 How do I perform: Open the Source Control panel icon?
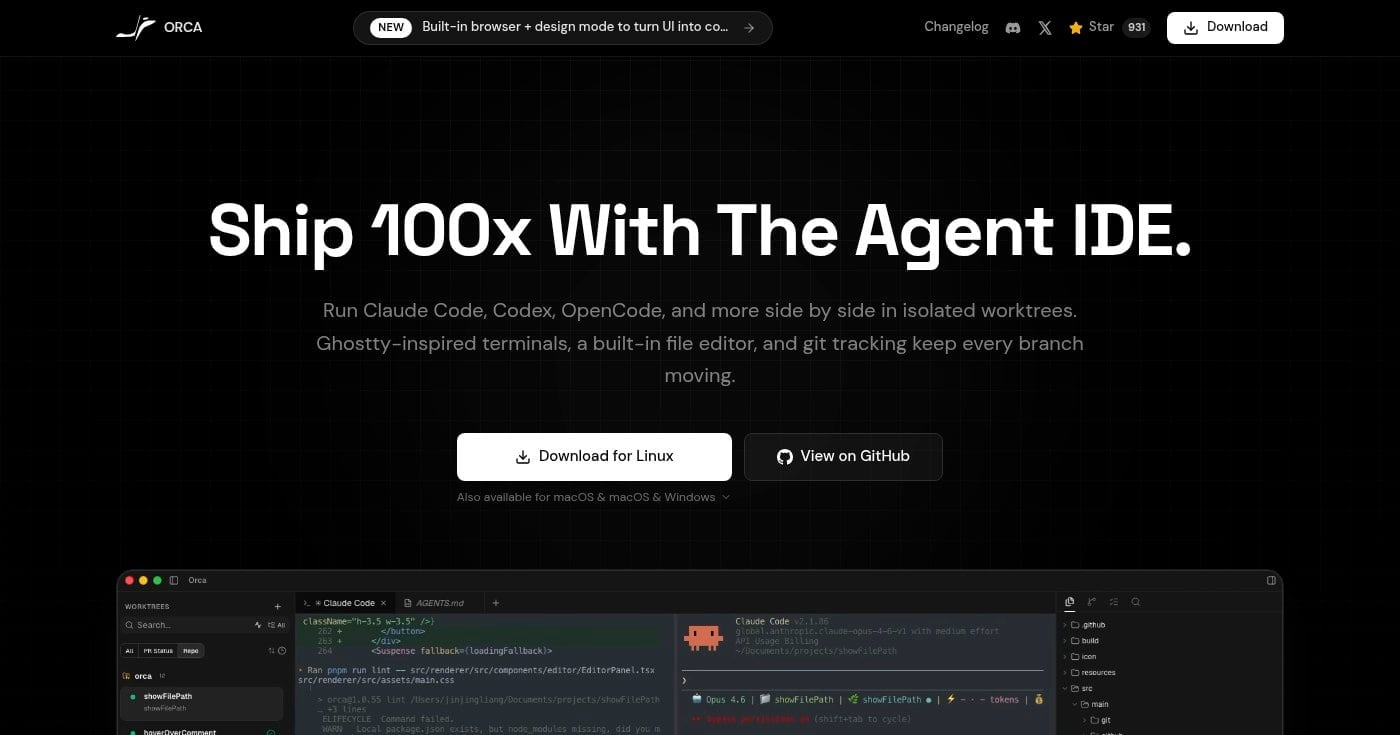[1091, 601]
